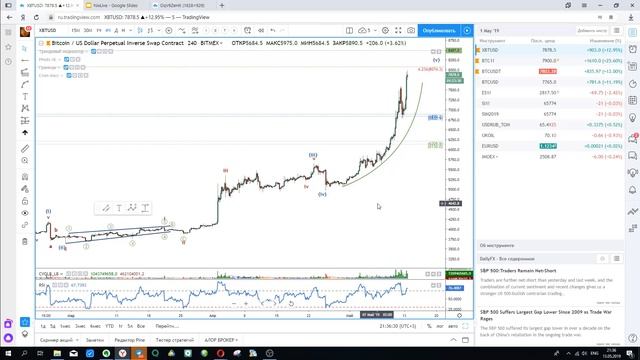Open notifications bell in right sidebar
The image size is (640, 360).
pyautogui.click(x=633, y=190)
